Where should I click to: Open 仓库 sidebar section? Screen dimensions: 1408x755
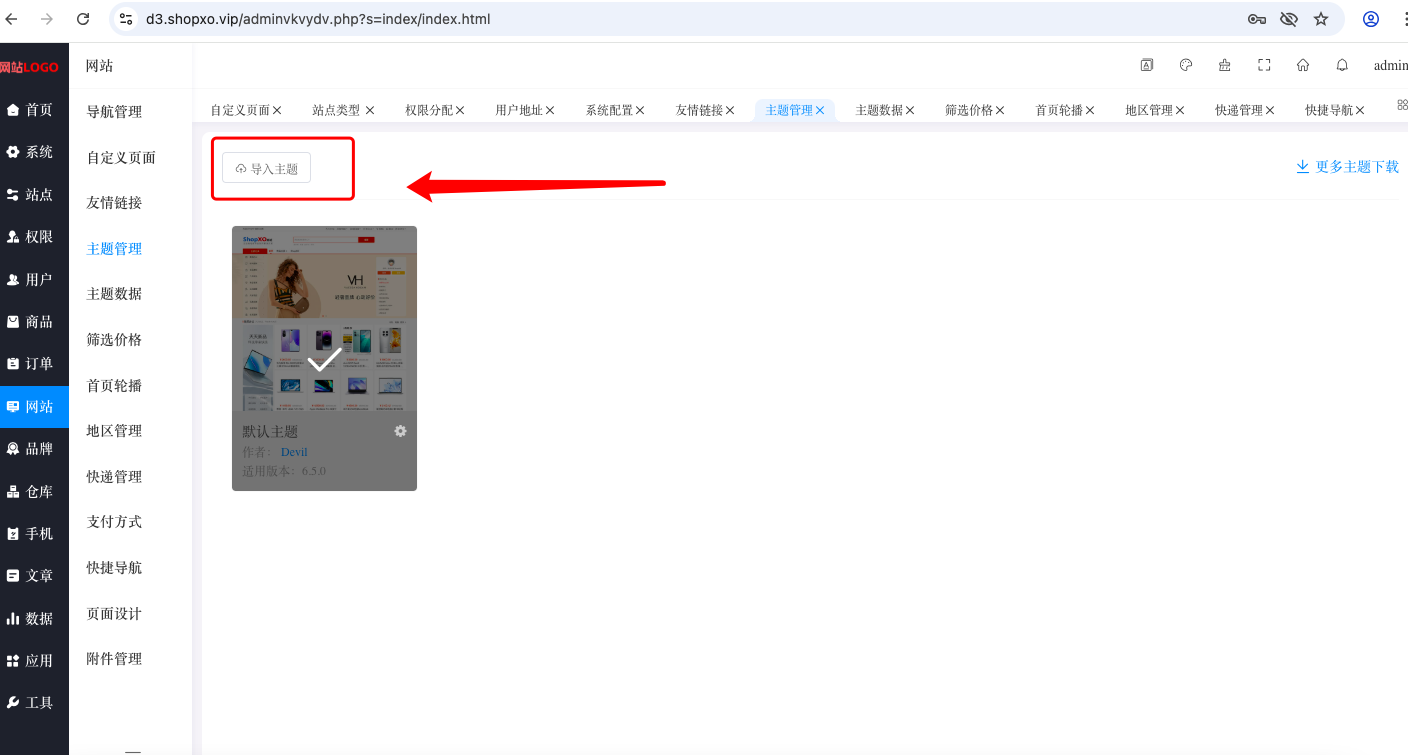pos(34,492)
